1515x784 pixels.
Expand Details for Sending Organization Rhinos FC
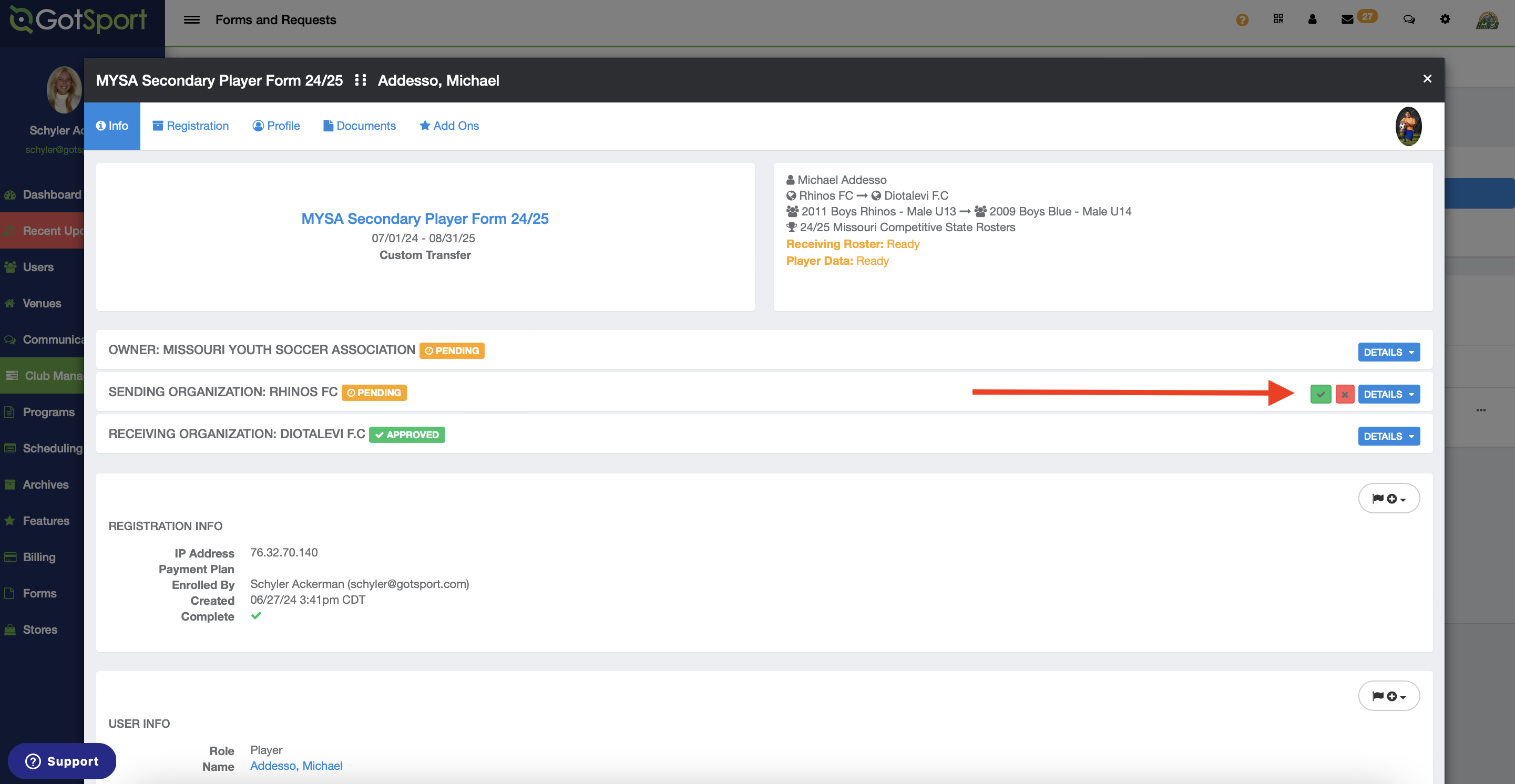click(1388, 394)
